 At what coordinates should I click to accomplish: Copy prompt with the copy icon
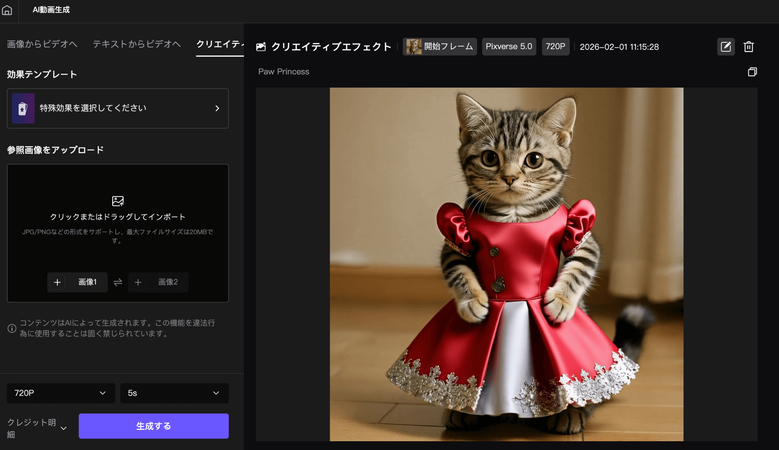pos(752,72)
